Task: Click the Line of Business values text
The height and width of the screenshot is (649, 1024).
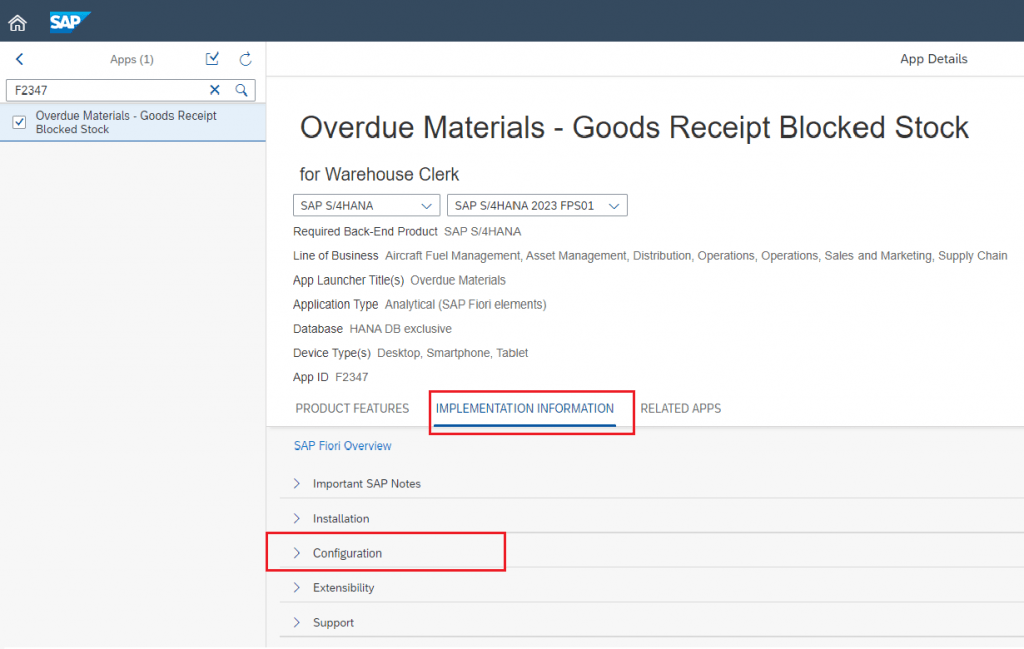Action: (696, 256)
